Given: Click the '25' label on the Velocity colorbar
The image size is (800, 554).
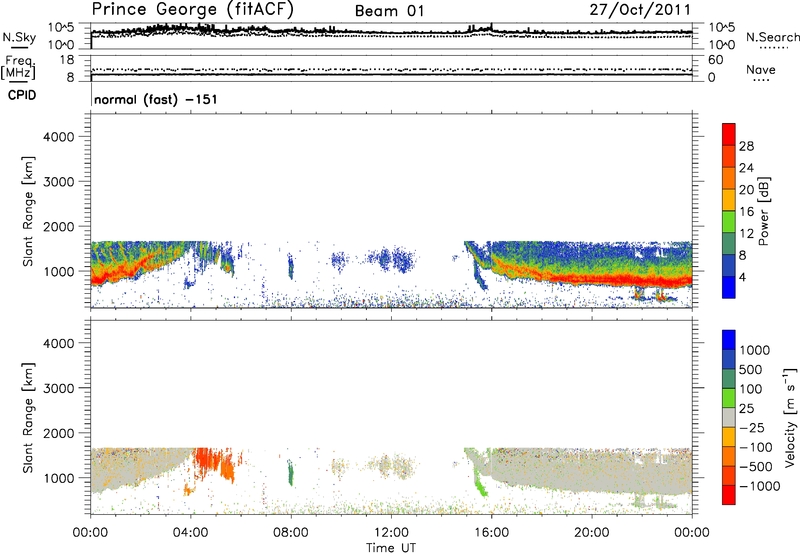Looking at the screenshot, I should coord(746,409).
